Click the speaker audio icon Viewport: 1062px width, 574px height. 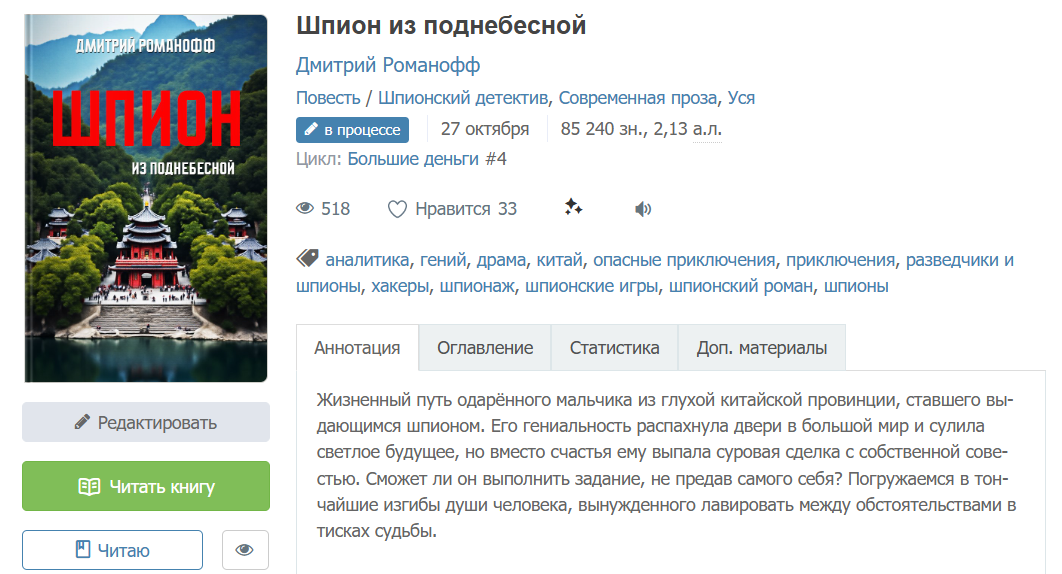pos(643,209)
